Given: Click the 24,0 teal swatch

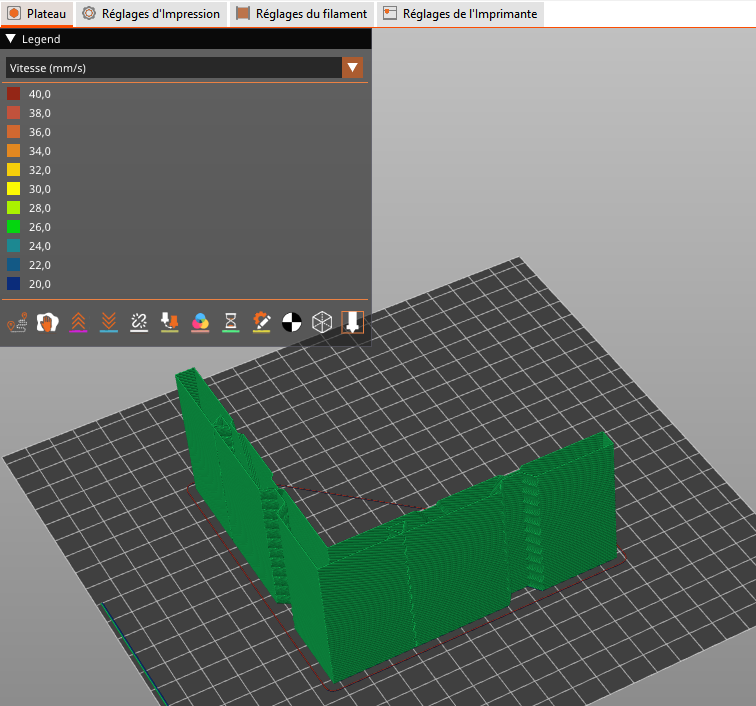Looking at the screenshot, I should coord(14,246).
